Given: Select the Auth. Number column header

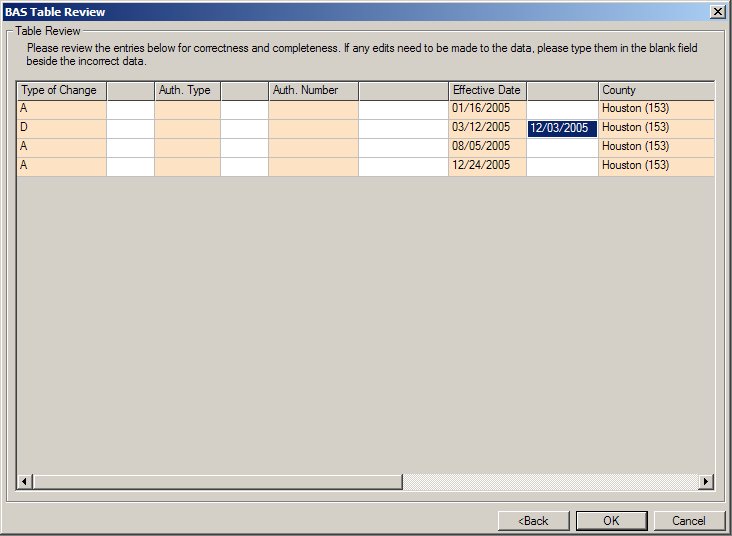Looking at the screenshot, I should click(x=314, y=91).
